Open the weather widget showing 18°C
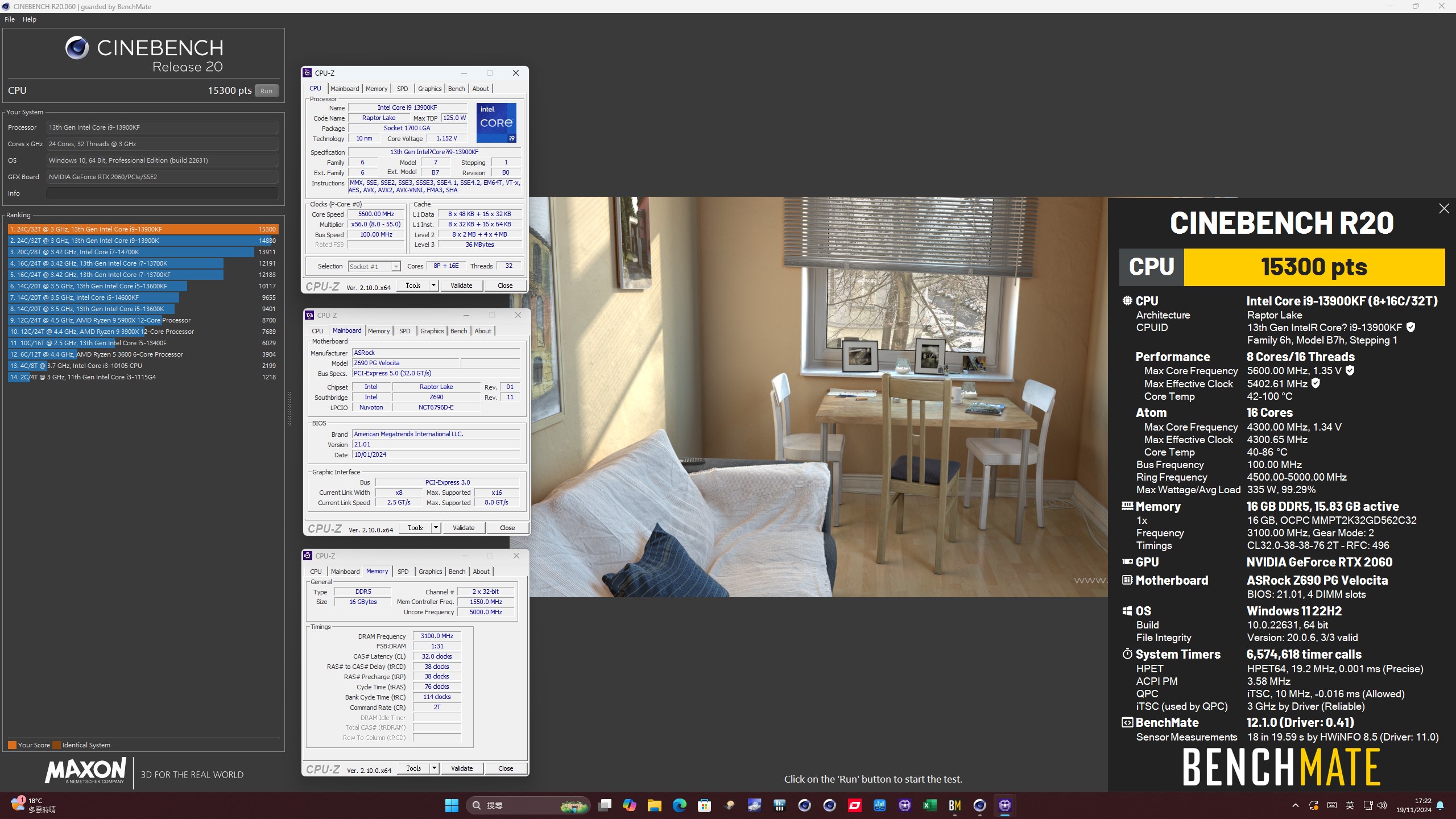The width and height of the screenshot is (1456, 819). pos(34,805)
